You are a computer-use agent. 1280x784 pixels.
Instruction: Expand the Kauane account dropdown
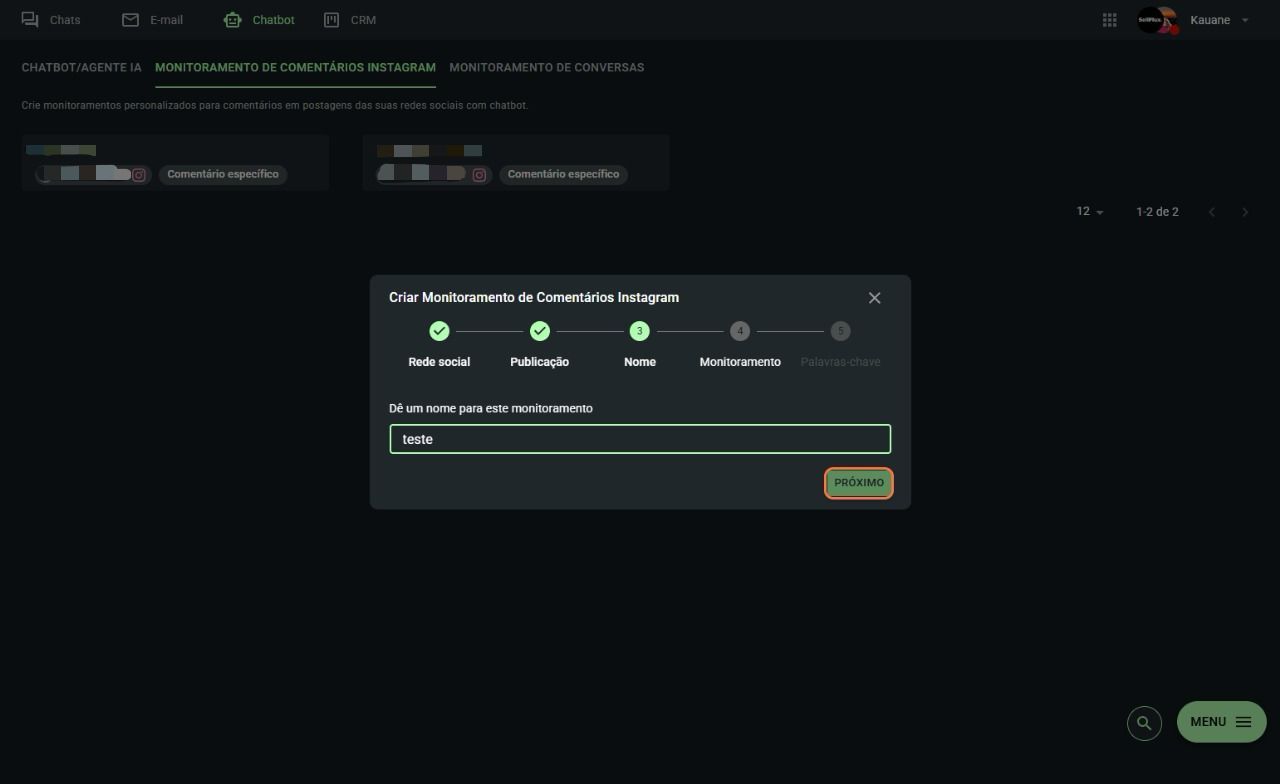tap(1245, 20)
